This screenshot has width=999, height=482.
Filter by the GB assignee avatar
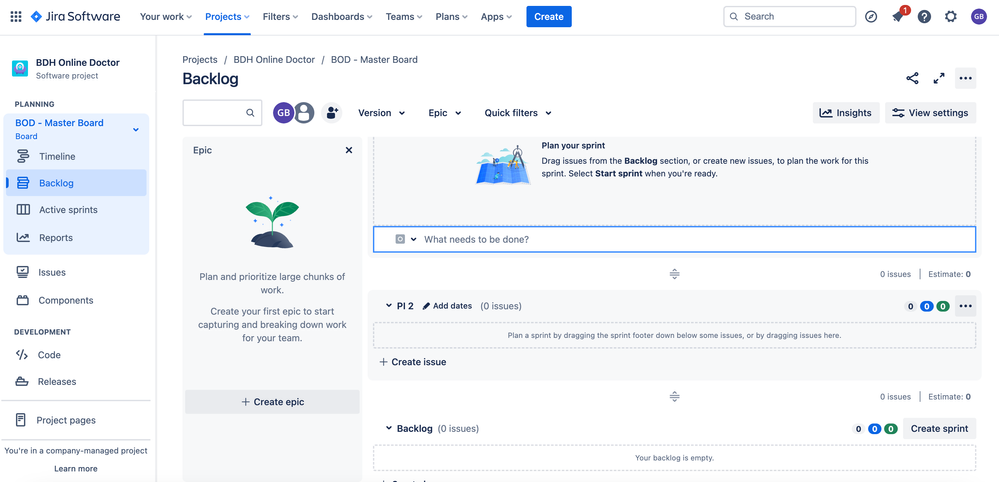(x=284, y=113)
